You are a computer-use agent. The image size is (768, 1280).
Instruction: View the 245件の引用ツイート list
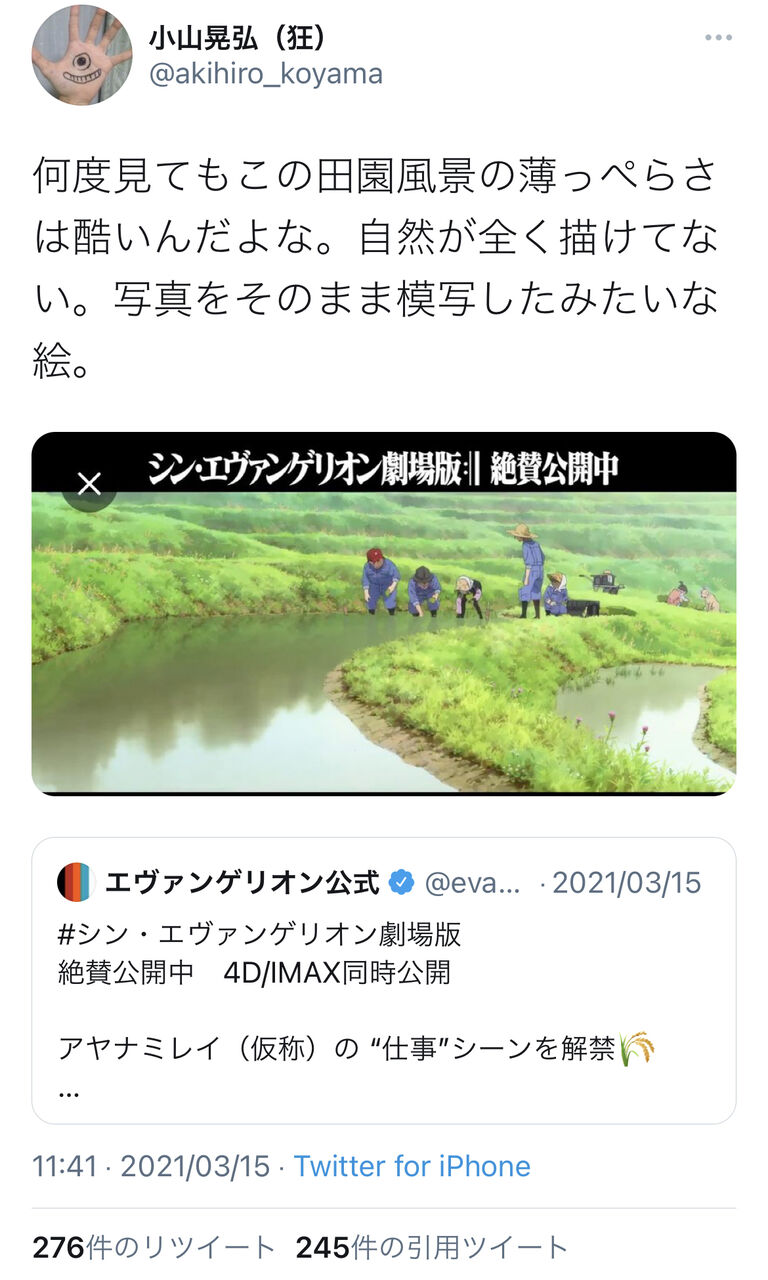[432, 1247]
